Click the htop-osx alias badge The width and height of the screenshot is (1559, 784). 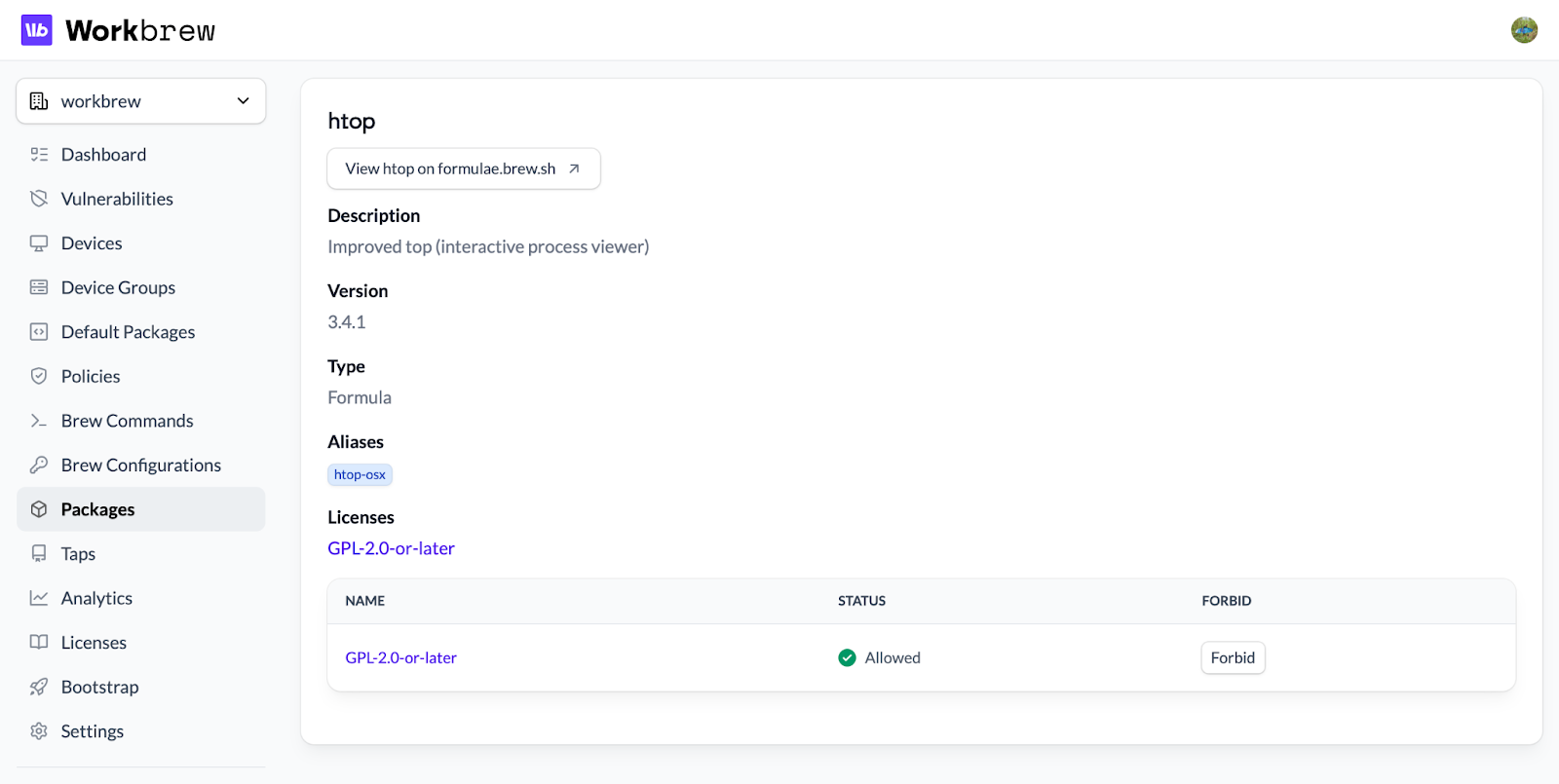click(x=360, y=475)
